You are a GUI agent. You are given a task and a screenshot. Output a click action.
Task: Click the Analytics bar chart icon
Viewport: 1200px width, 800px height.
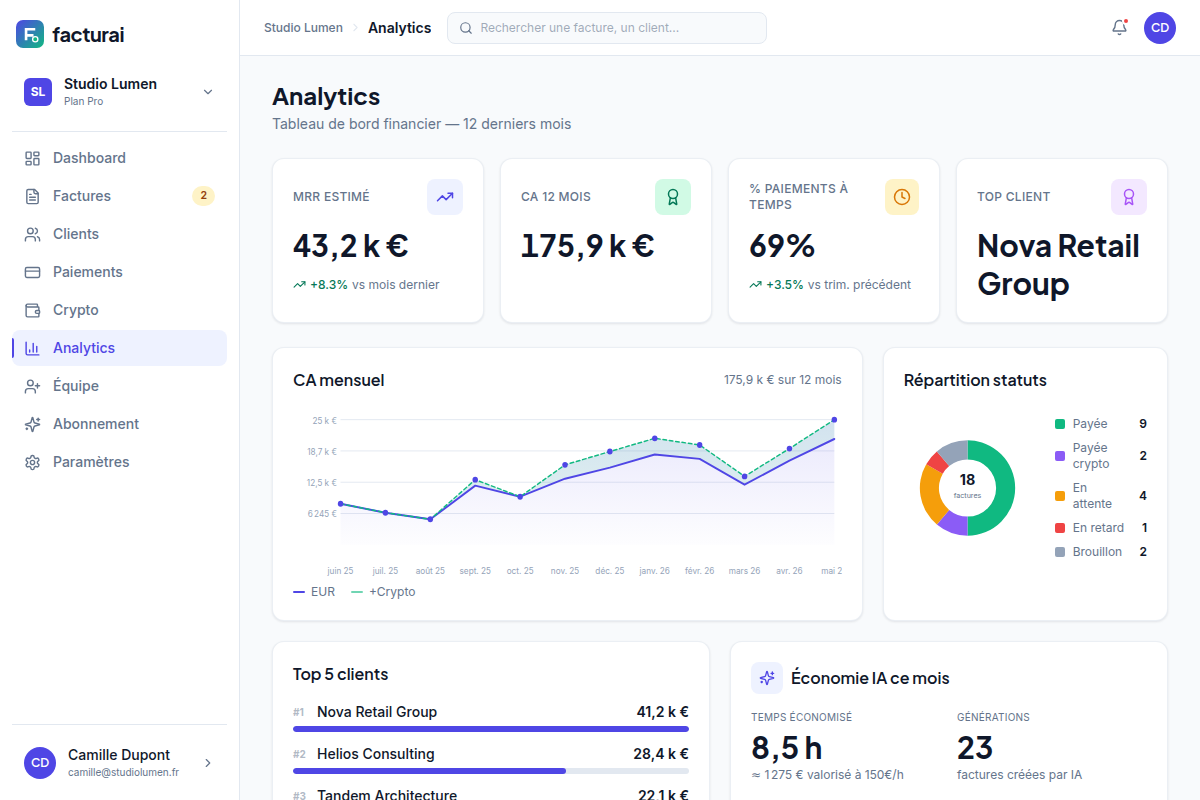32,348
